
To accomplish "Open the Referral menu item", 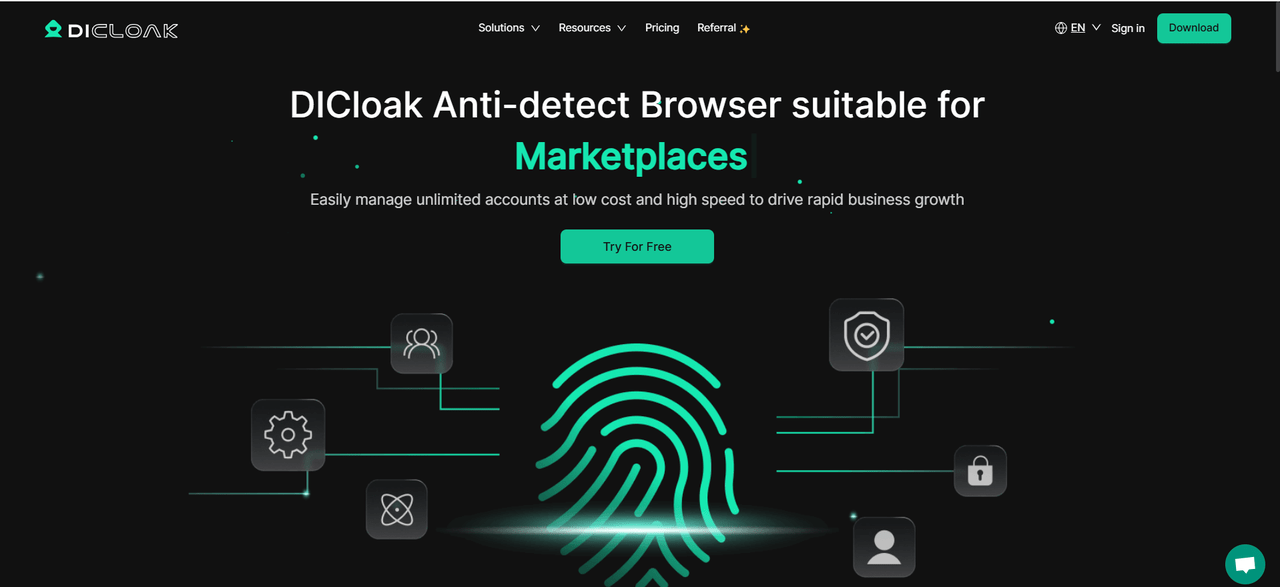I will 724,28.
